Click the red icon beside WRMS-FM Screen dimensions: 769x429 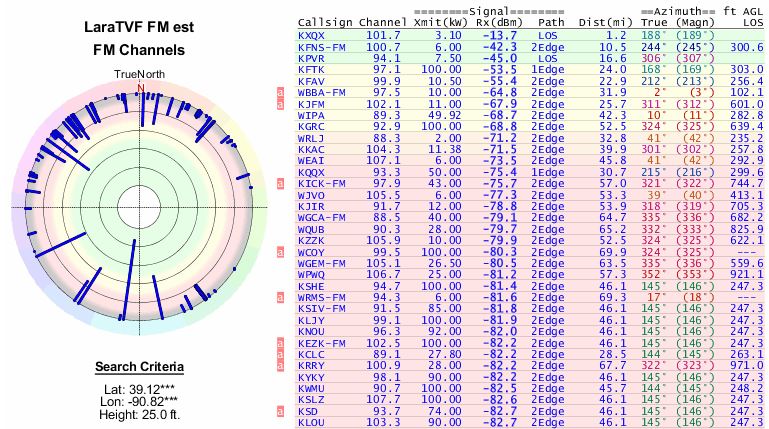[x=281, y=297]
